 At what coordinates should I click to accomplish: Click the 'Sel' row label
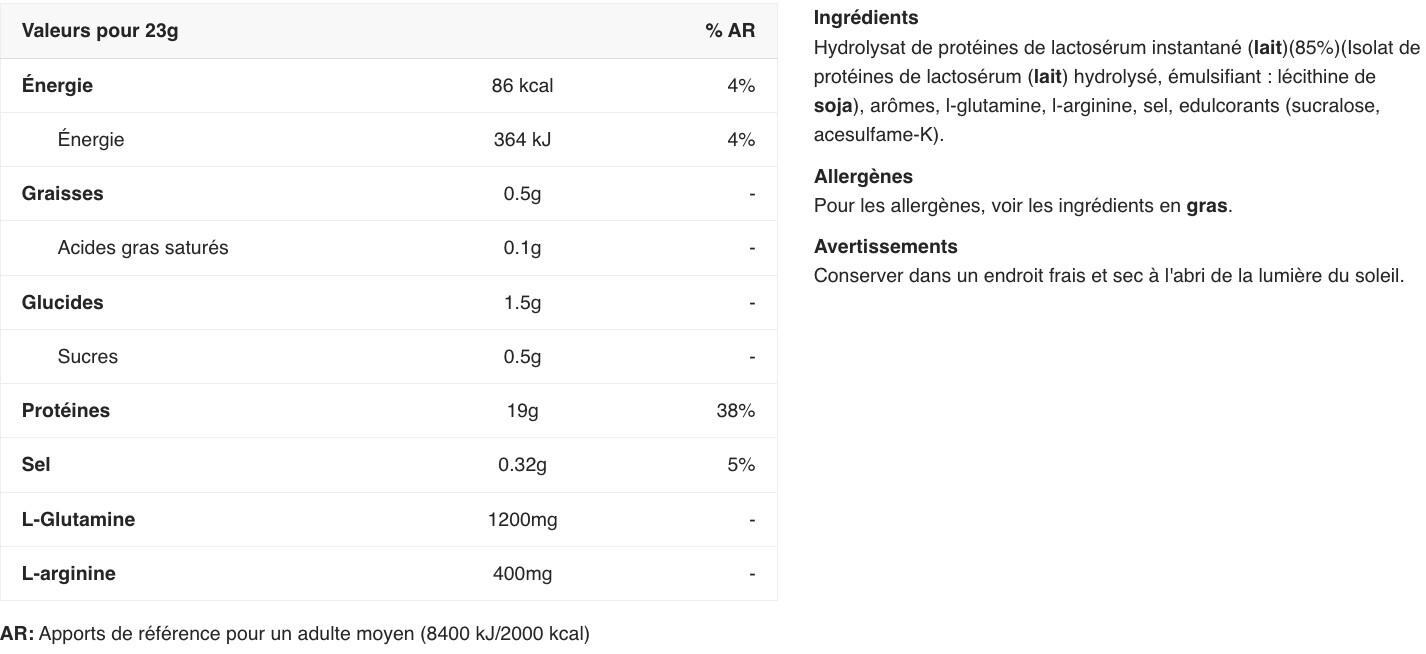click(36, 465)
